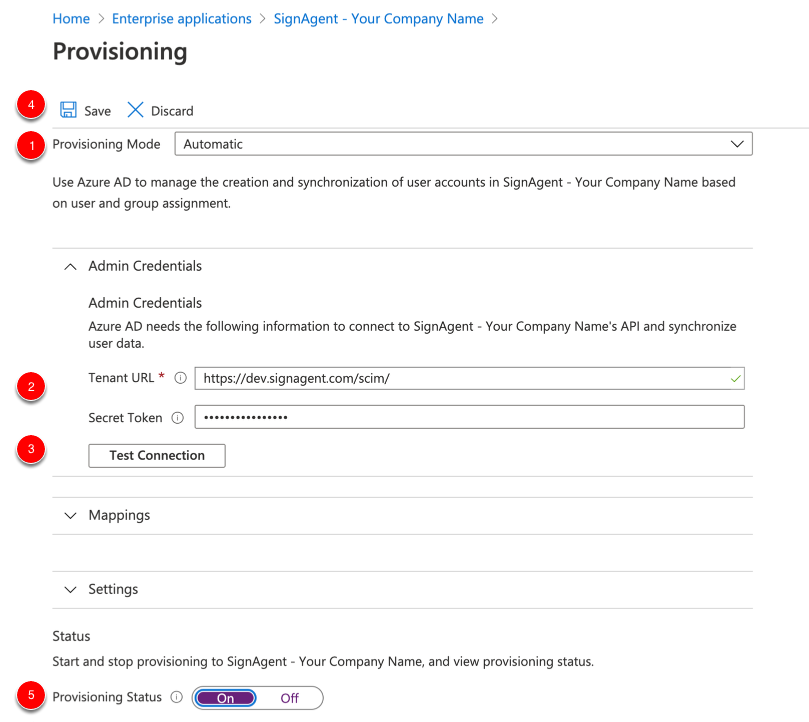Click red step marker number 4
The width and height of the screenshot is (809, 722).
31,105
